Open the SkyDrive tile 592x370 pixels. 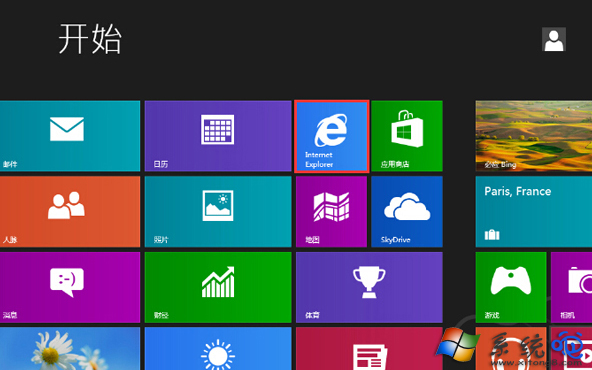407,212
